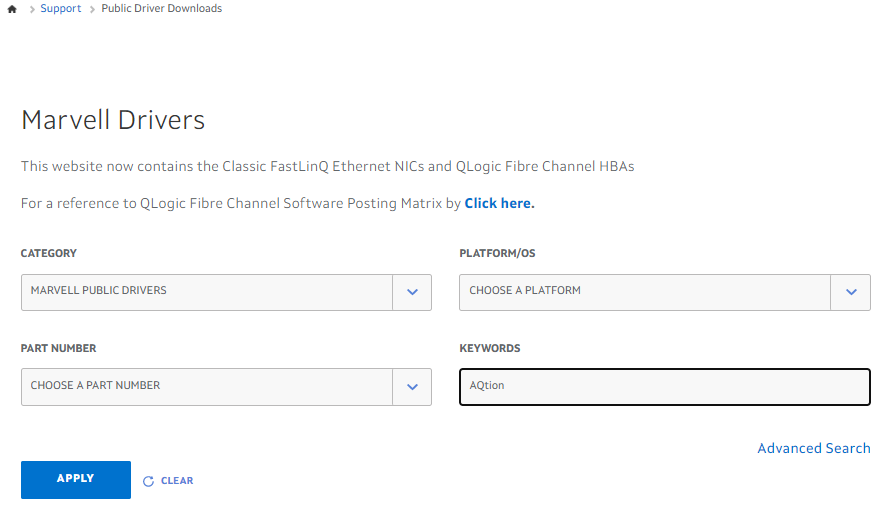Select Public Driver Downloads breadcrumb text
The image size is (893, 528).
(x=162, y=9)
